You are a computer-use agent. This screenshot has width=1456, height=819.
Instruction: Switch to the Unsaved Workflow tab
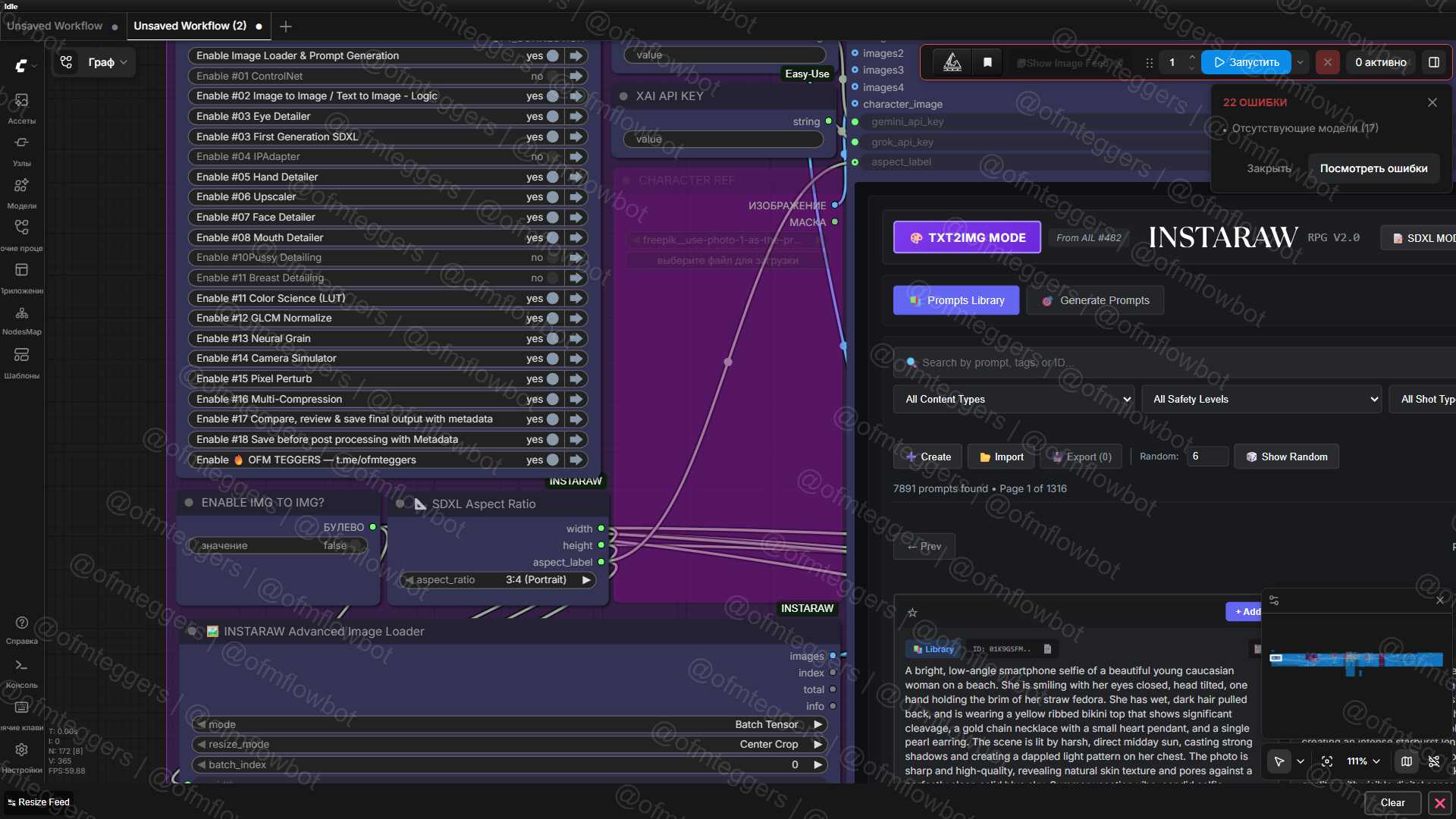55,26
